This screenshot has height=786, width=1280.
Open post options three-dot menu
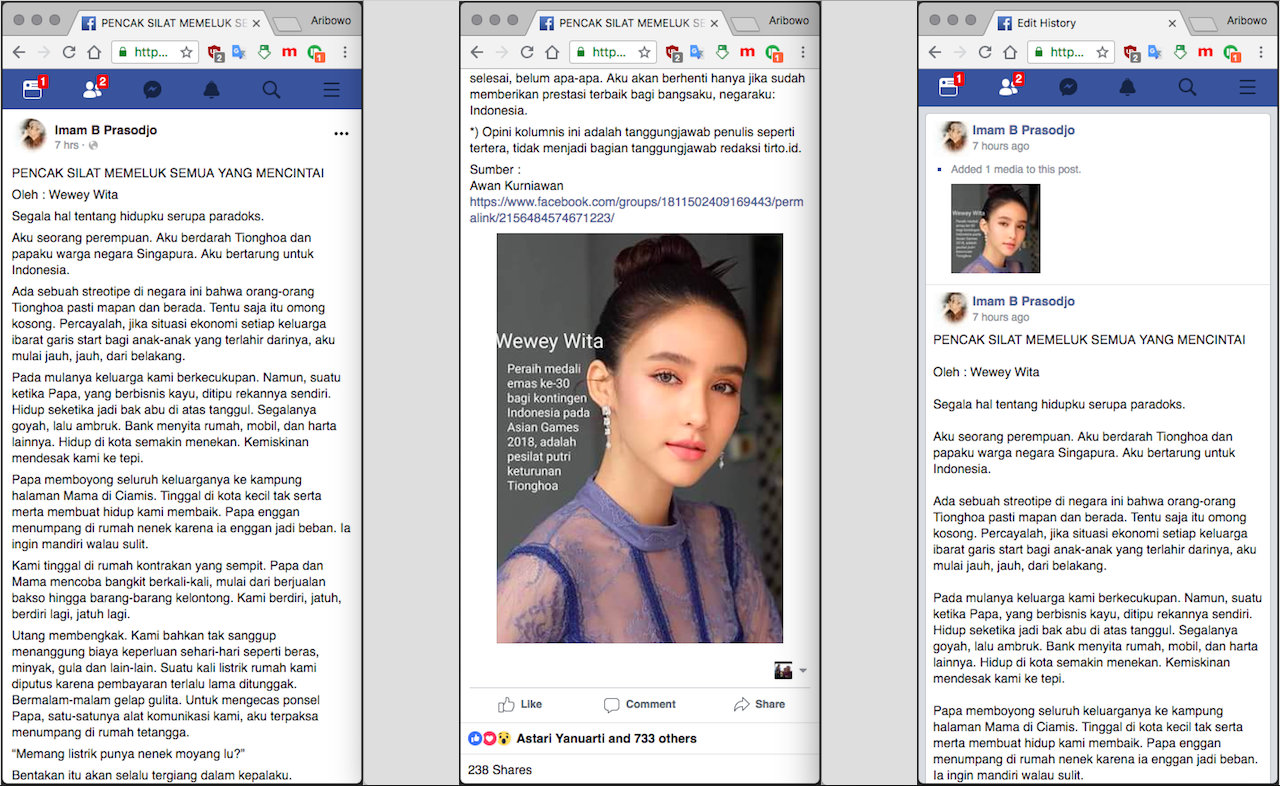point(341,133)
